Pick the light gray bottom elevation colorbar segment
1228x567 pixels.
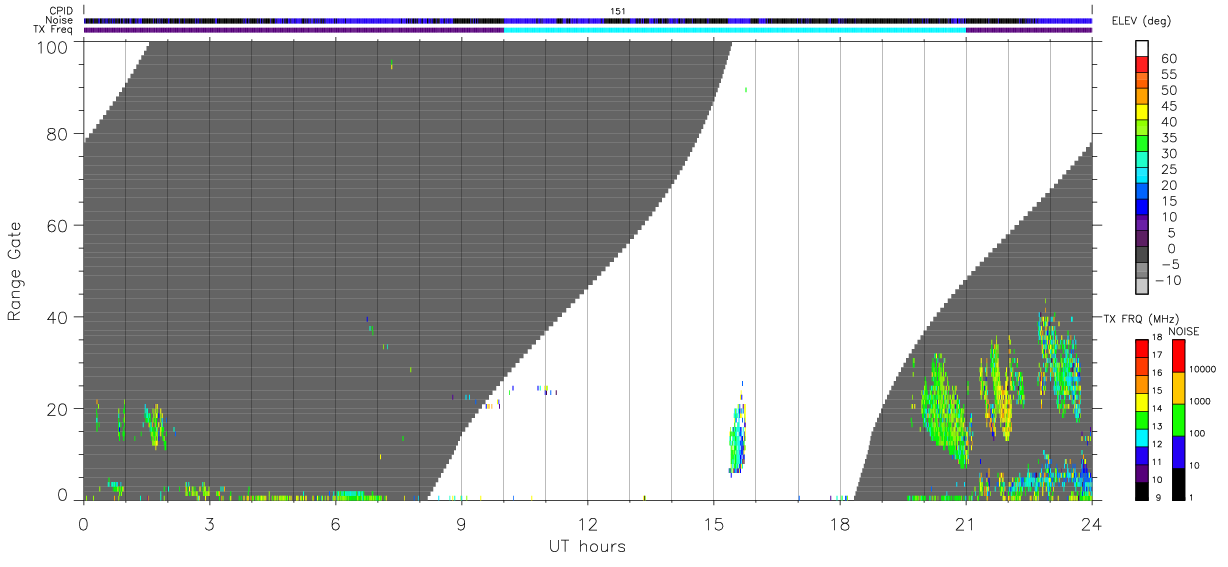point(1143,285)
